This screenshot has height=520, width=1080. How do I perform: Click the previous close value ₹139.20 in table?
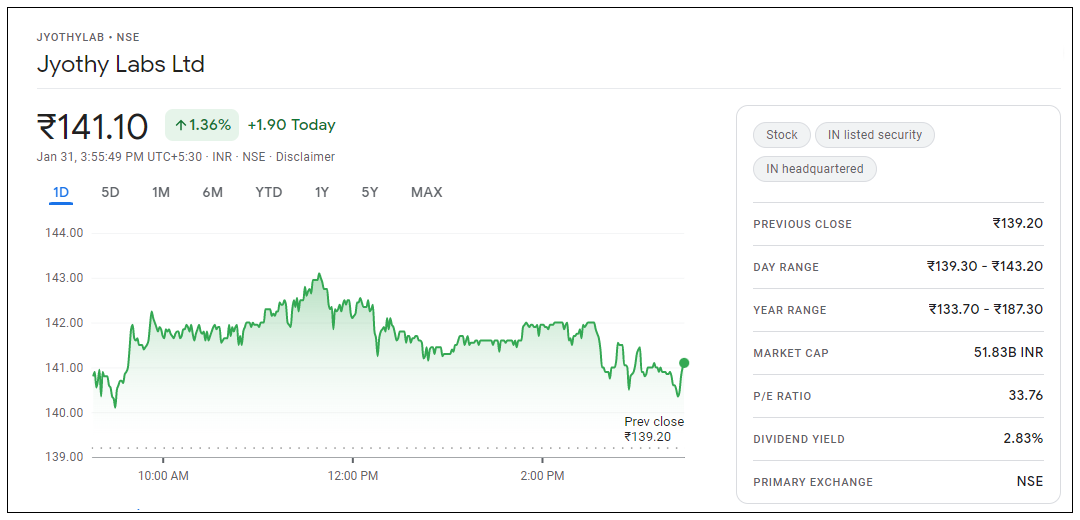(x=1017, y=223)
